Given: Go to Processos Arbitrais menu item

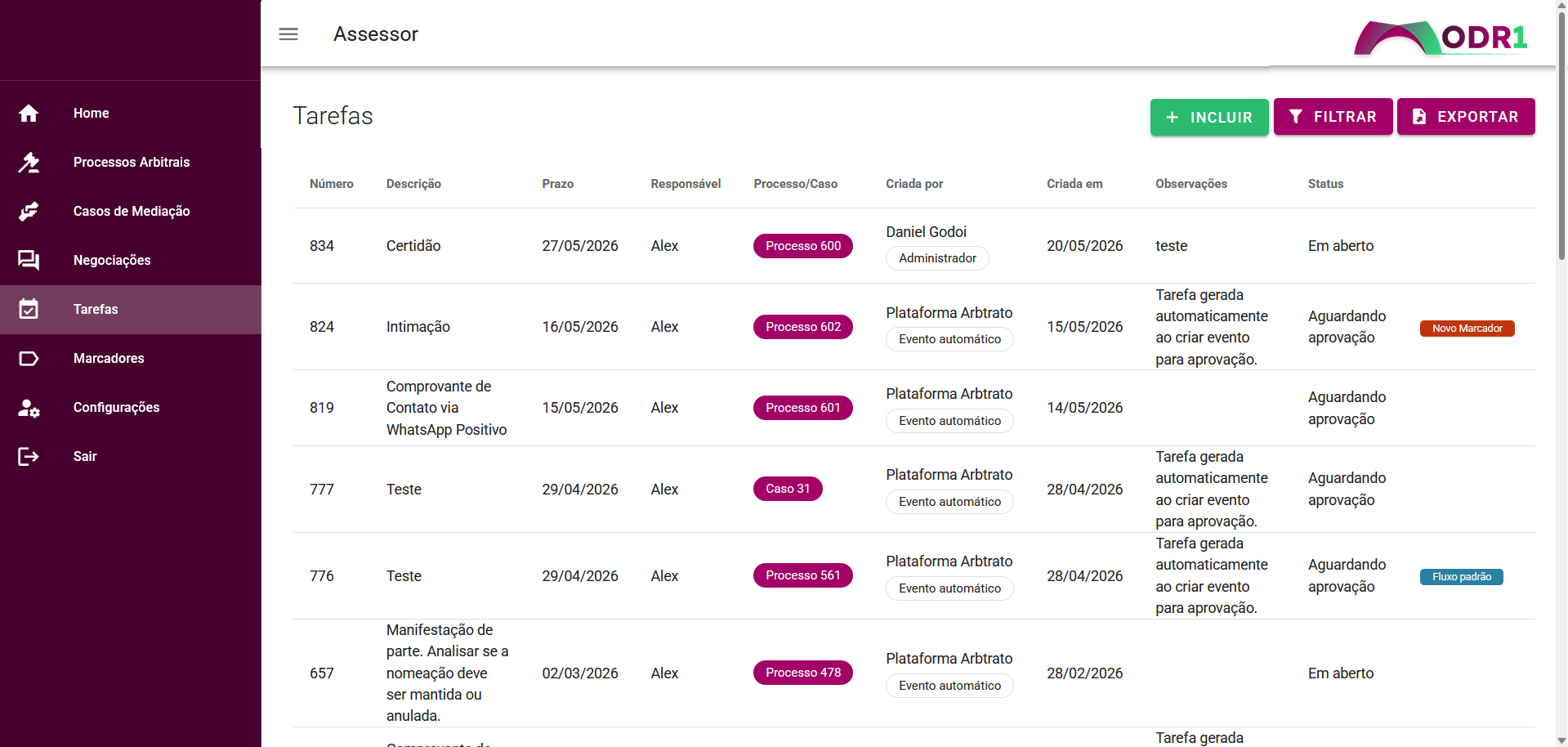Looking at the screenshot, I should point(131,162).
